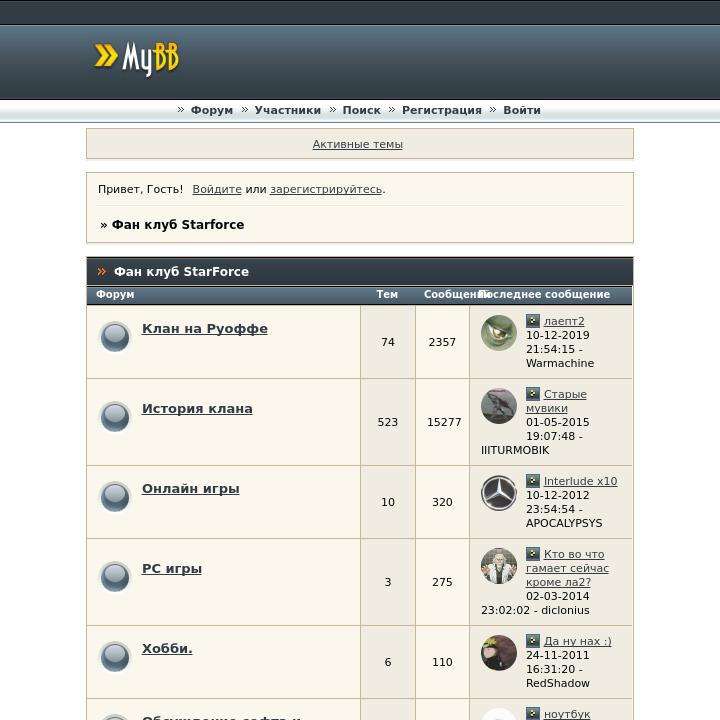Viewport: 720px width, 720px height.
Task: Click the Mercedes avatar in the Онлайн игры row
Action: click(499, 493)
